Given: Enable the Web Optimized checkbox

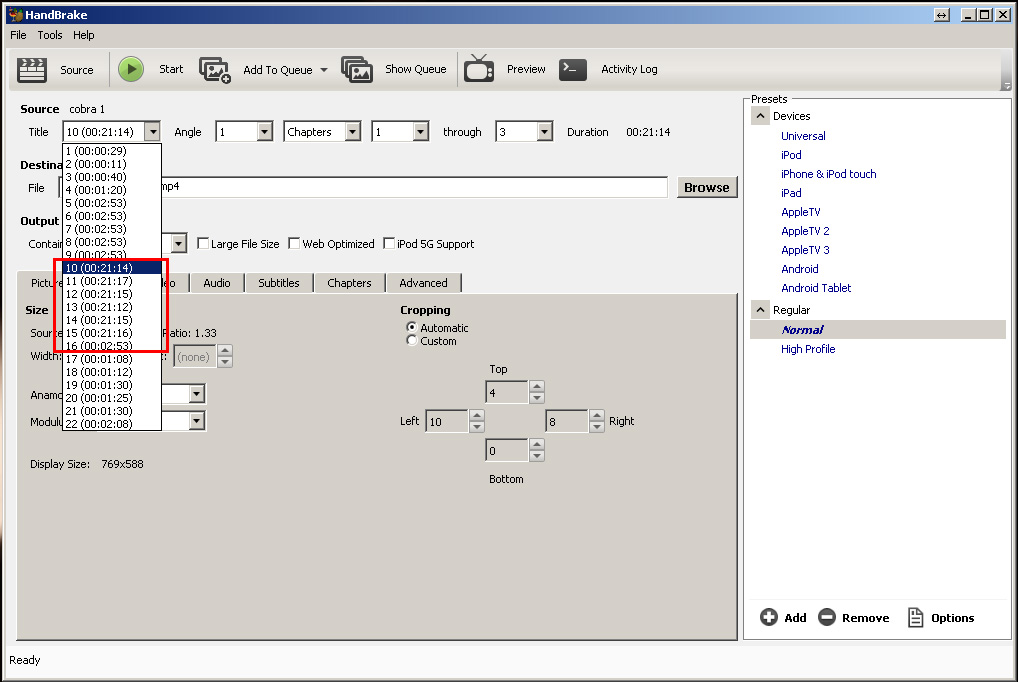Looking at the screenshot, I should click(294, 244).
